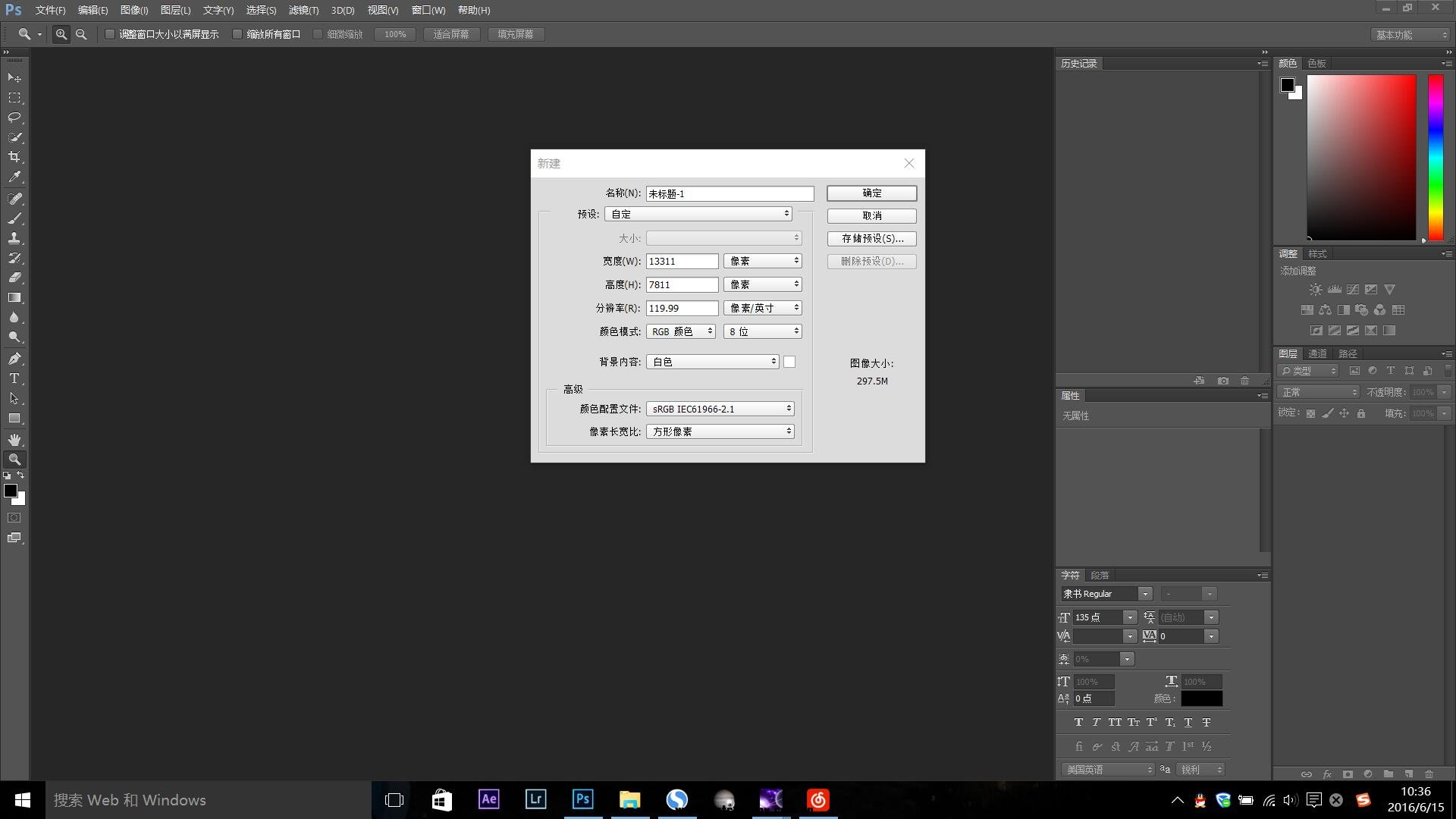Screen dimensions: 1456x819
Task: Select the Gradient tool
Action: click(14, 298)
